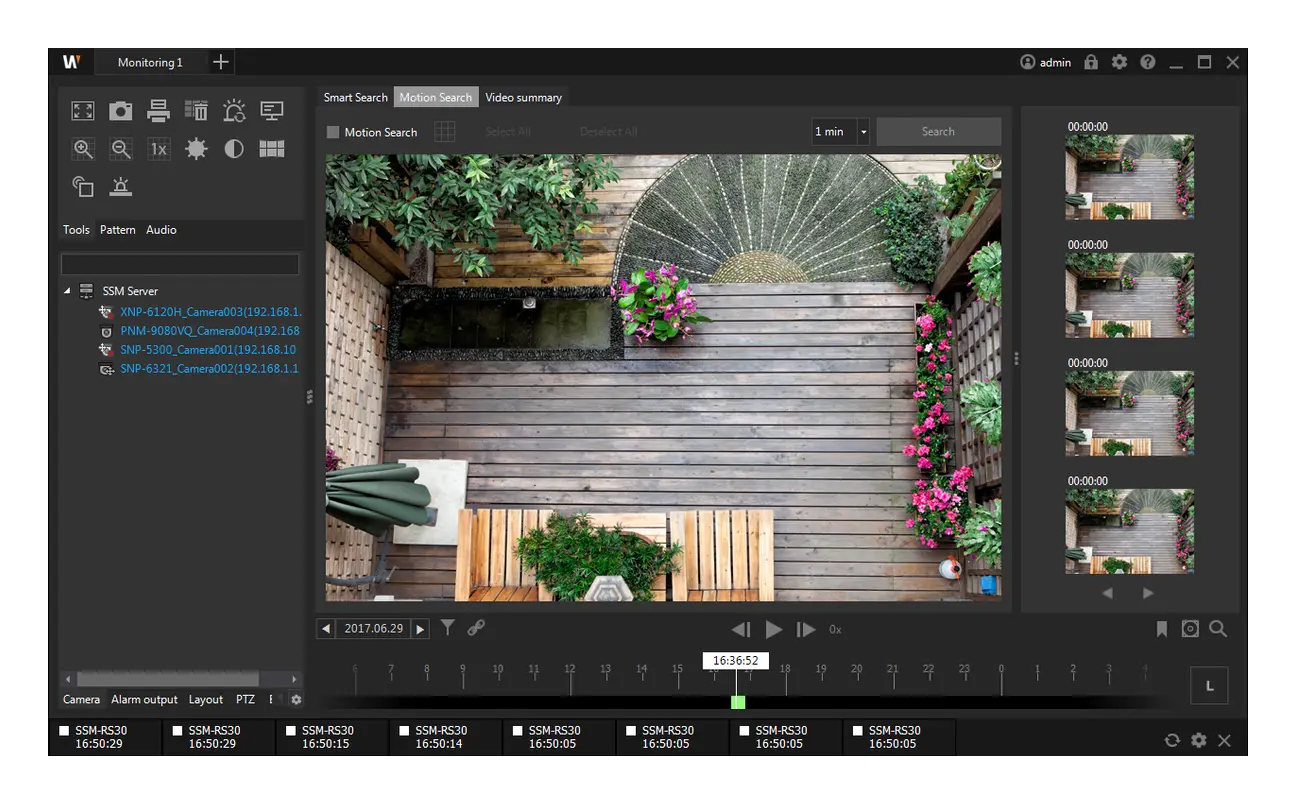The width and height of the screenshot is (1296, 804).
Task: Refresh the event list bar
Action: click(1172, 741)
